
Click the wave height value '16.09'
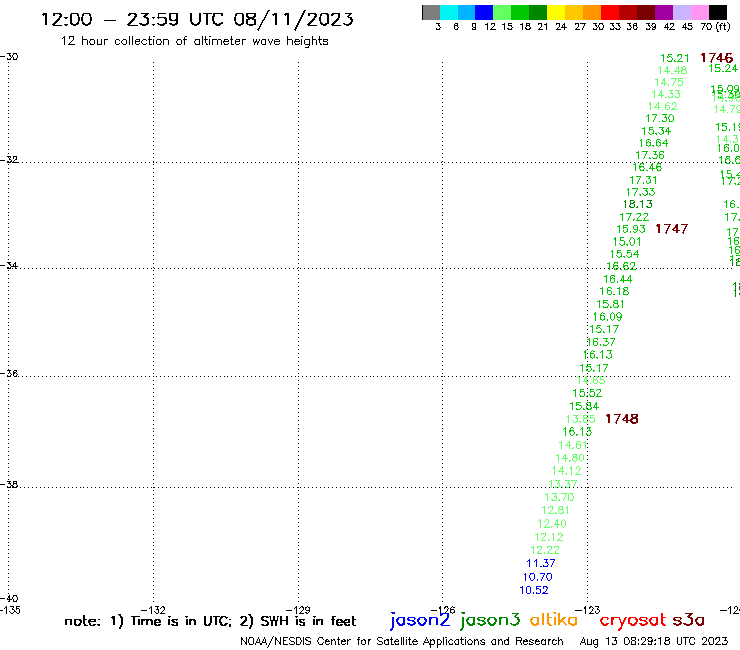[607, 317]
